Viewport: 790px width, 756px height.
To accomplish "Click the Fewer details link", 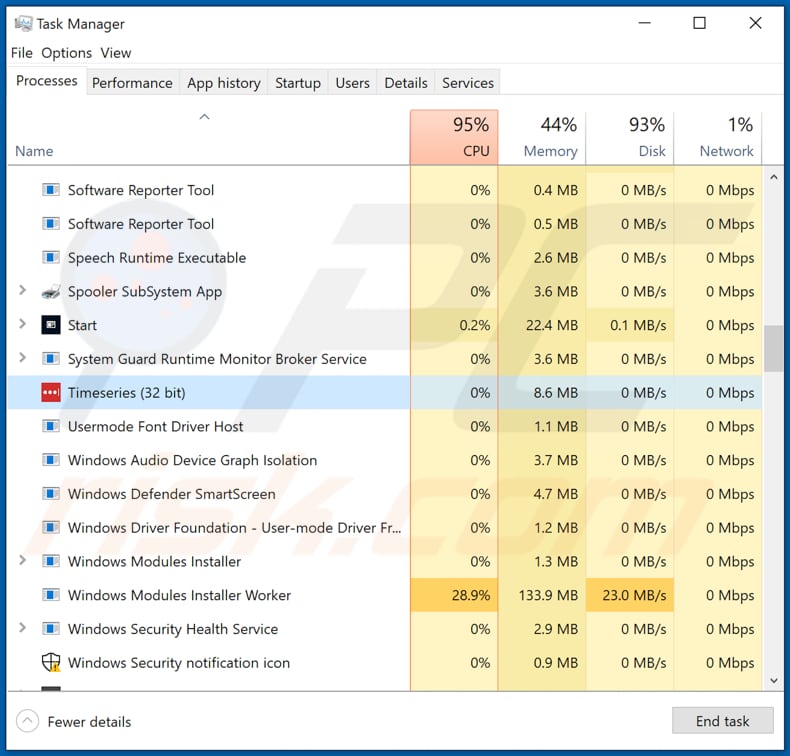I will pyautogui.click(x=89, y=722).
